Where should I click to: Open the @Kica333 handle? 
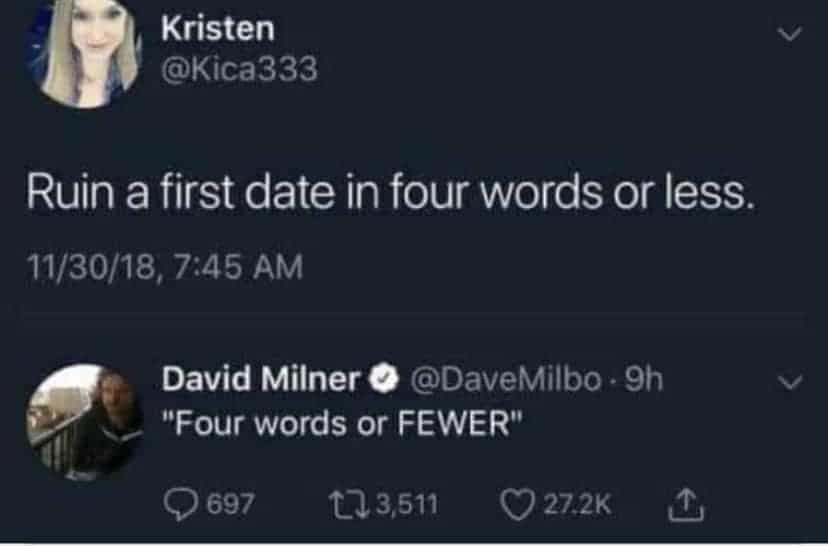(x=239, y=70)
